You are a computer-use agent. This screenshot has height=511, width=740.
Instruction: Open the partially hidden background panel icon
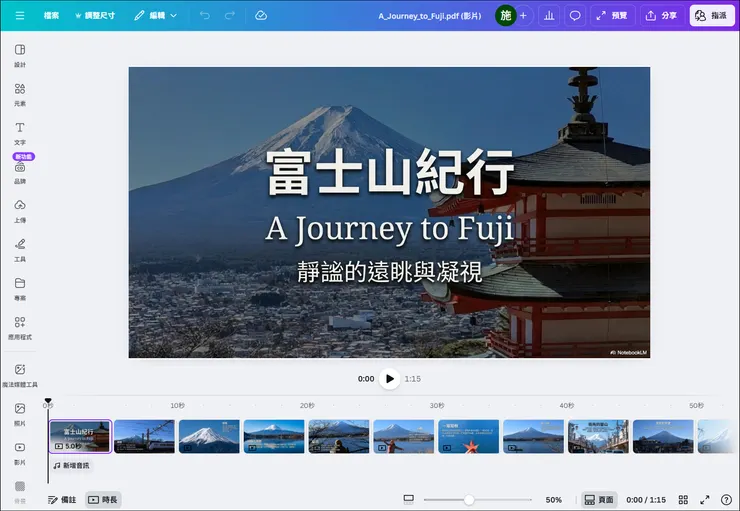(x=20, y=492)
